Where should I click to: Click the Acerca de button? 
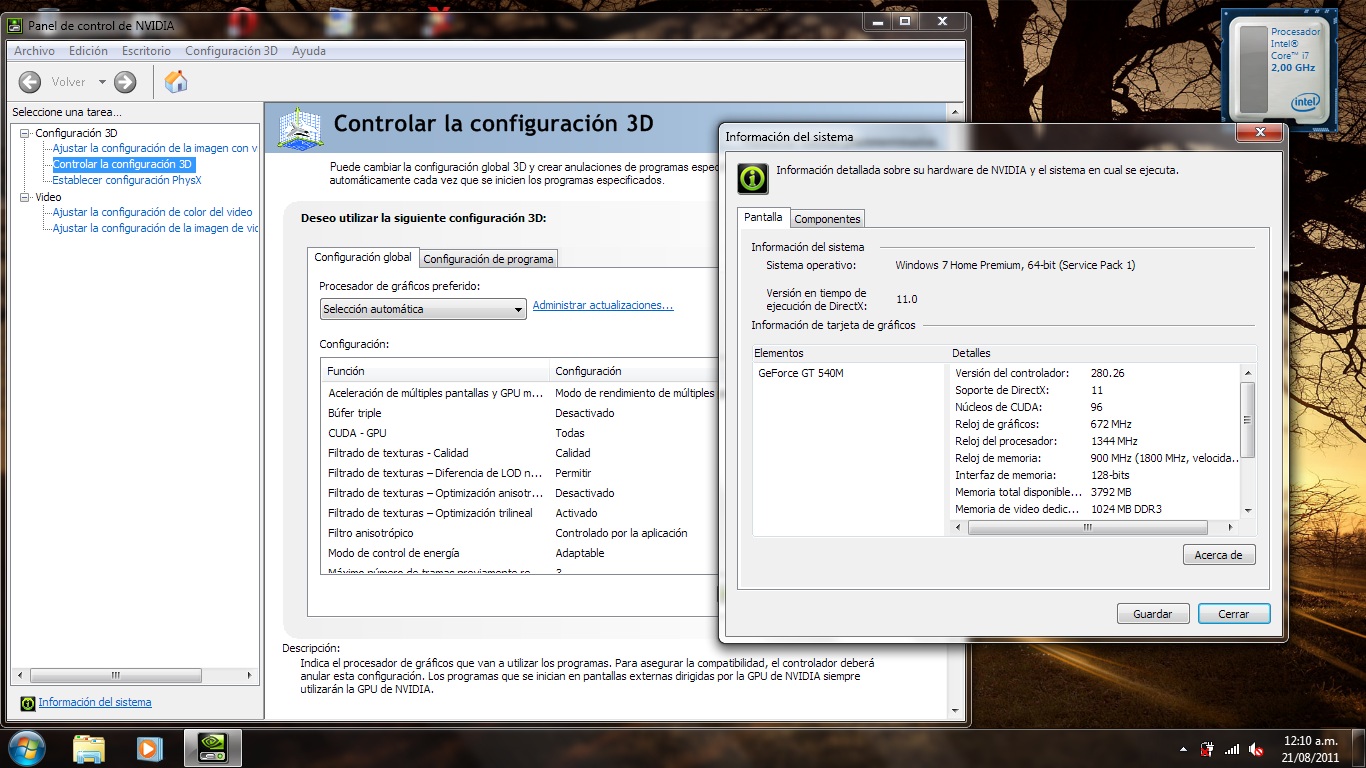pyautogui.click(x=1218, y=555)
